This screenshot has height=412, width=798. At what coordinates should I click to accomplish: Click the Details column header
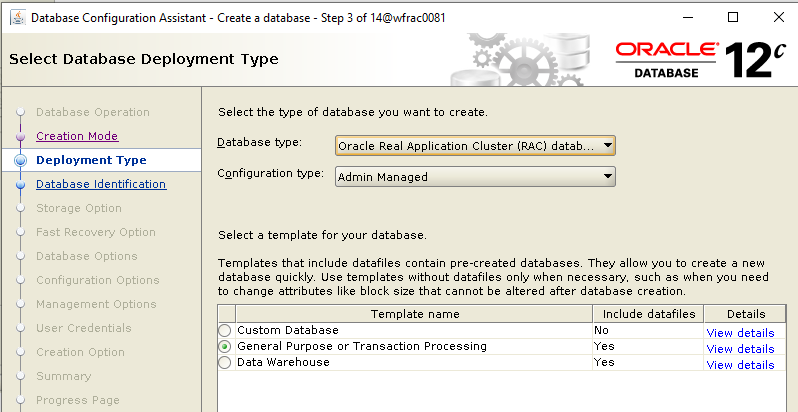[x=745, y=314]
